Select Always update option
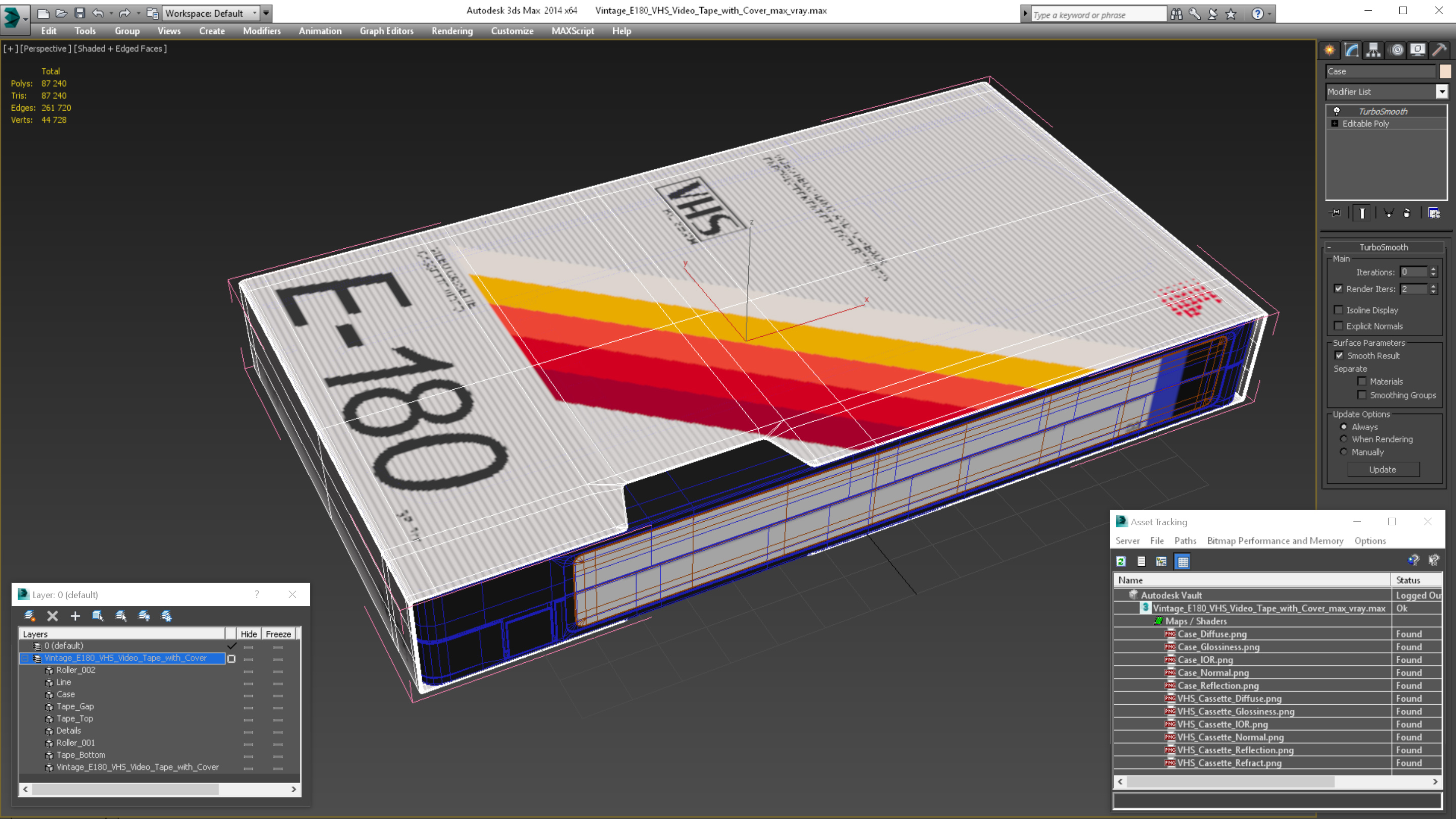 [x=1344, y=427]
